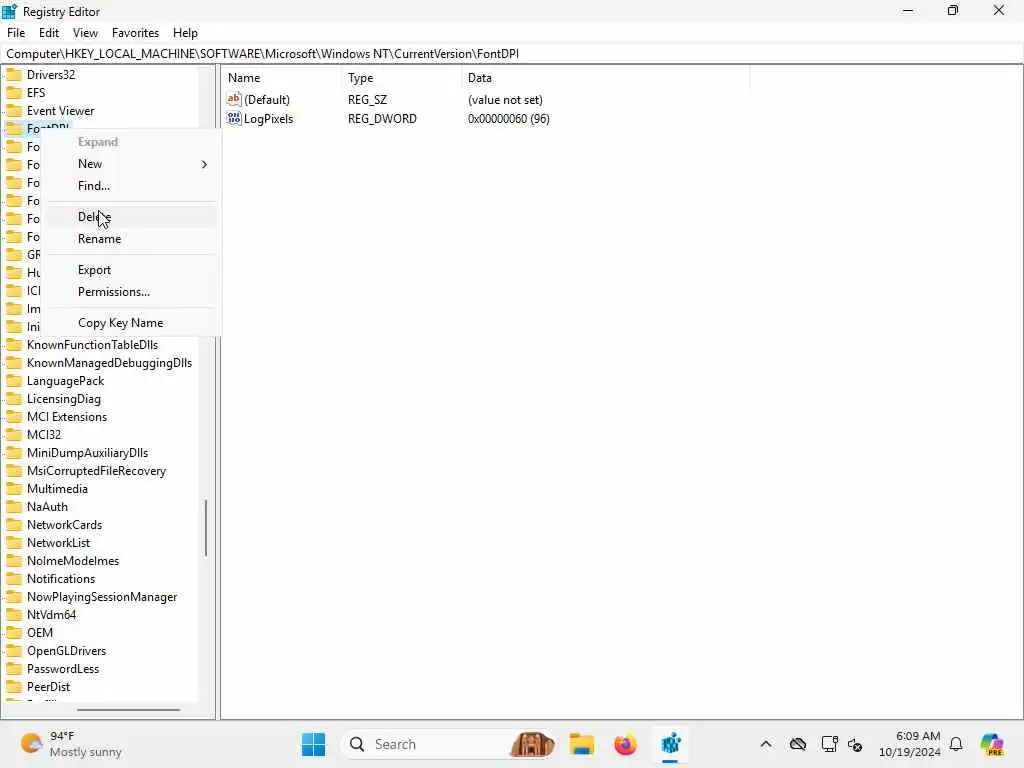Select the (Default) value name
Screen dimensions: 1024x768
(x=266, y=100)
